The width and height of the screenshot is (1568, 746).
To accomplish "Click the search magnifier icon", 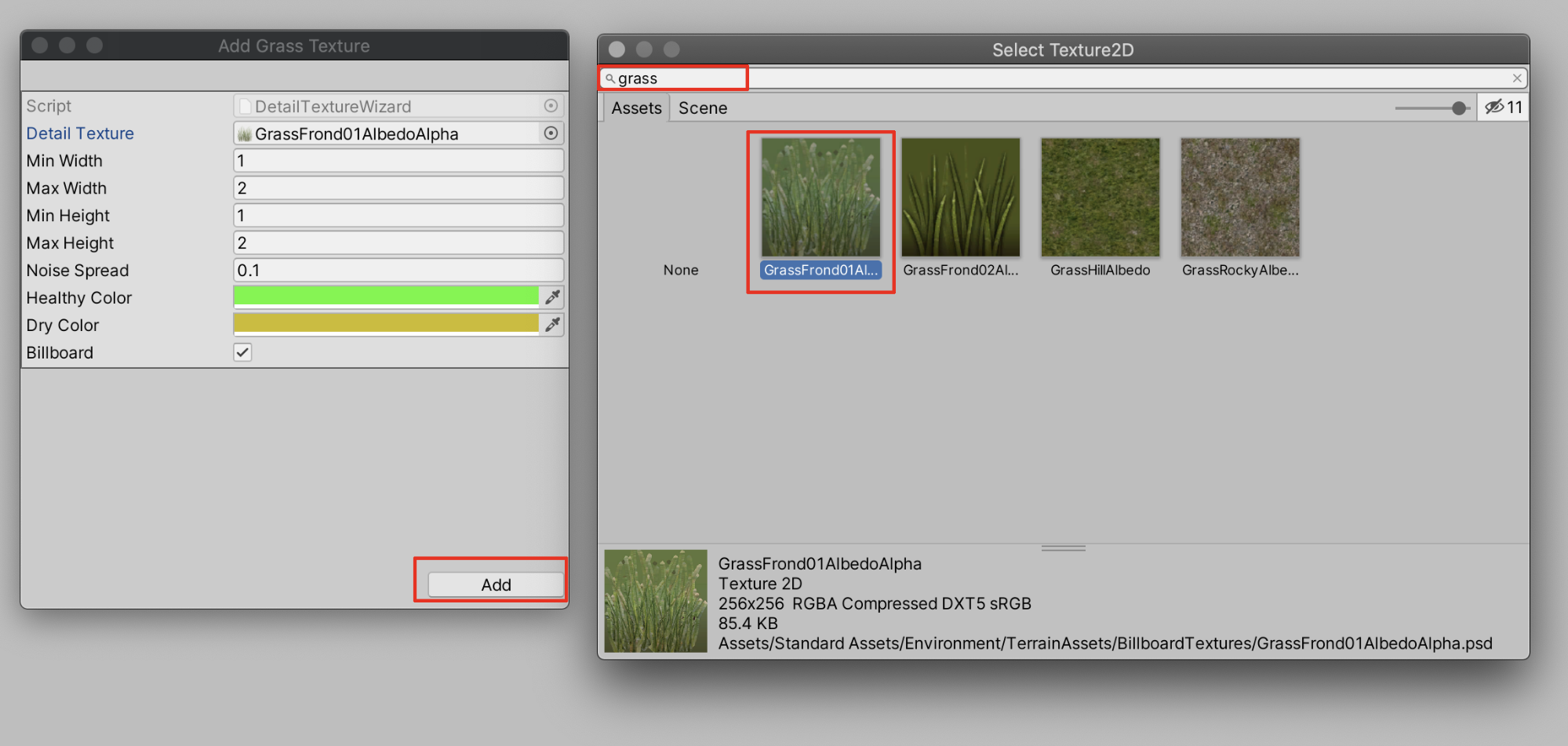I will (609, 78).
